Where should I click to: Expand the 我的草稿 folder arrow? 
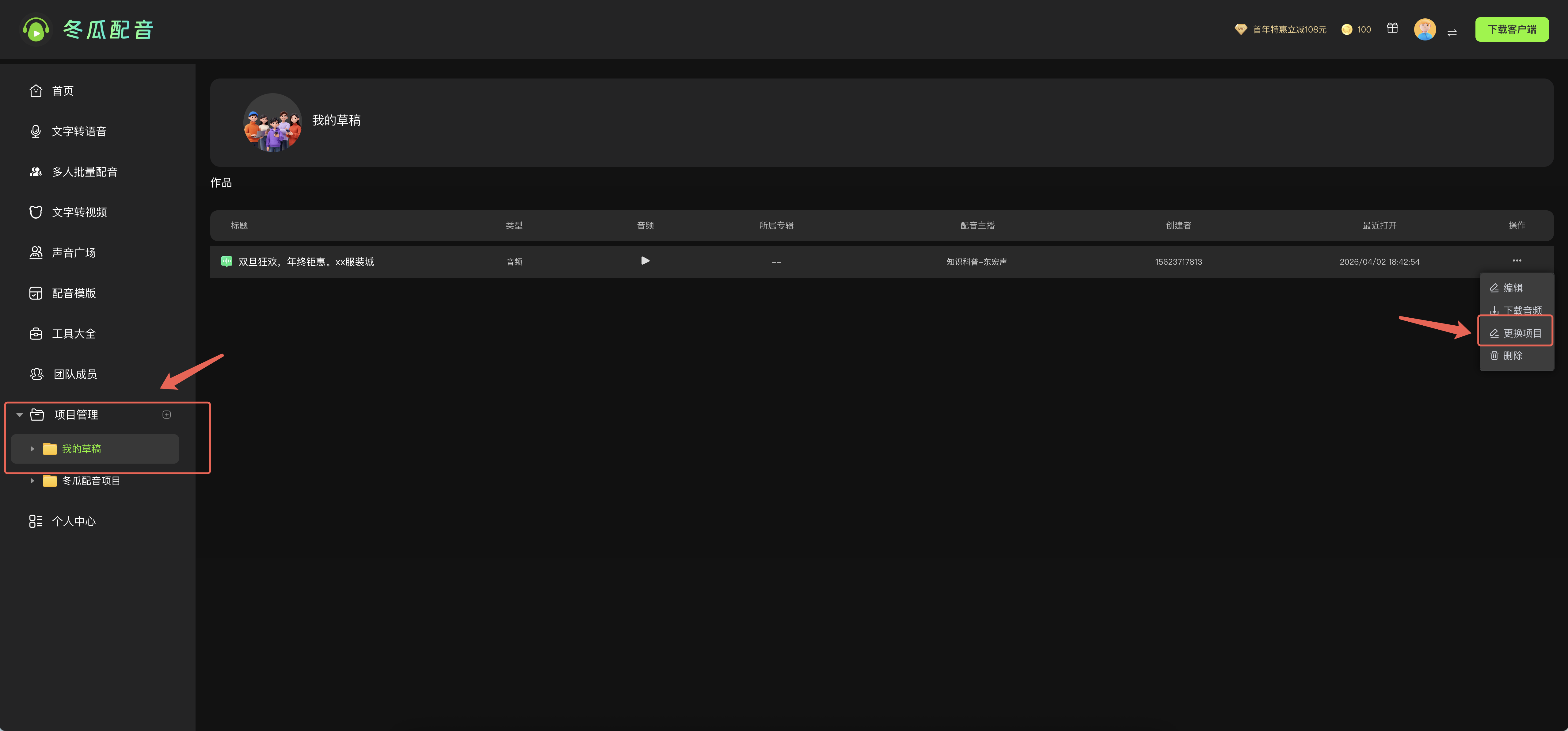(x=32, y=449)
